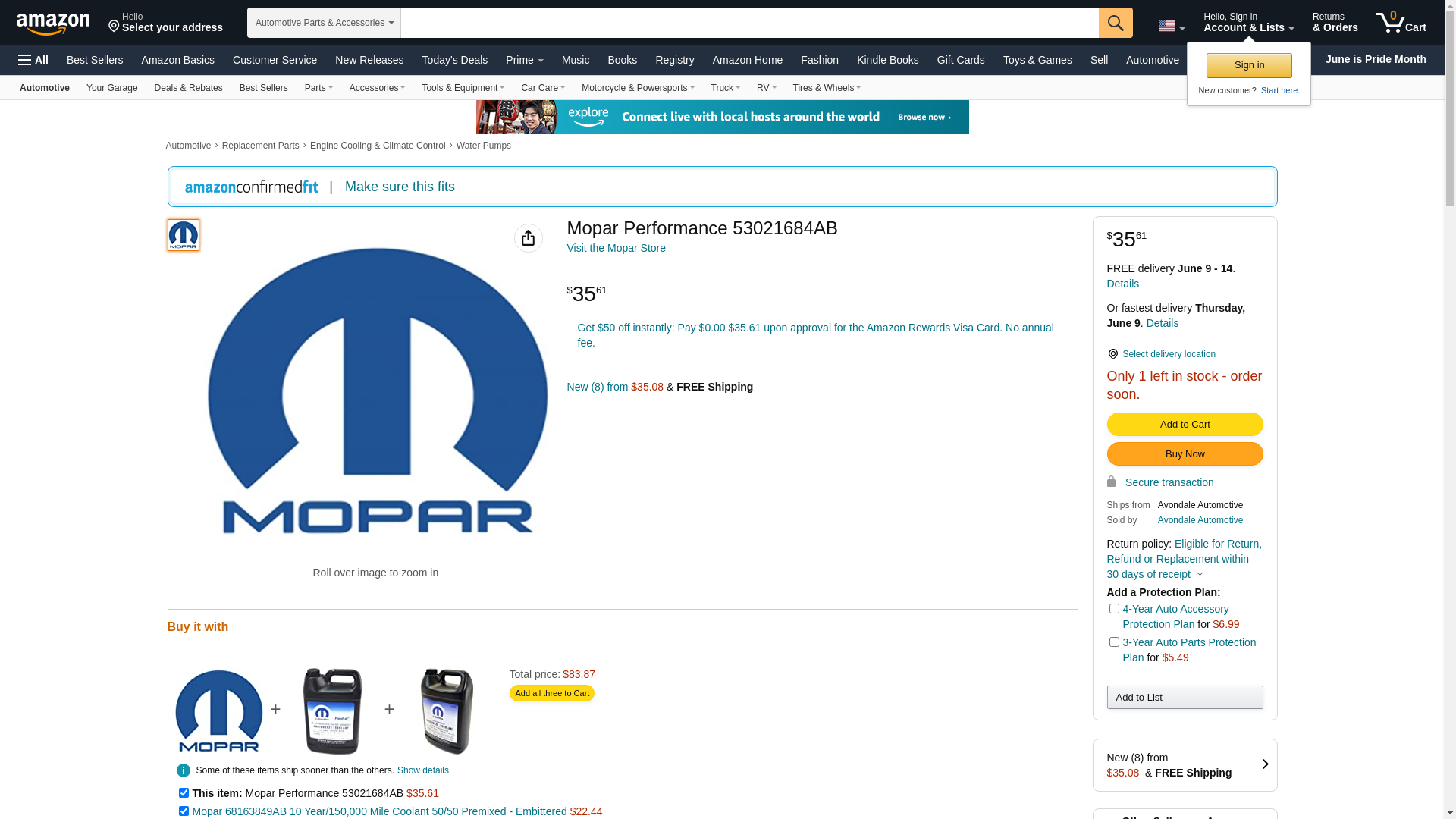Click the Mopar product thumbnail image
This screenshot has height=819, width=1456.
(x=183, y=235)
